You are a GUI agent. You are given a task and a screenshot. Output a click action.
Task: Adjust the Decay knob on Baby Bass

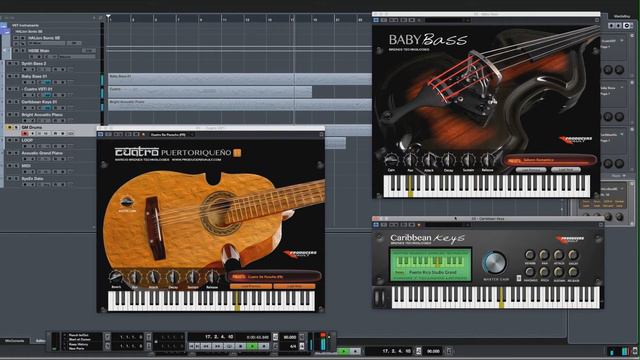[449, 160]
